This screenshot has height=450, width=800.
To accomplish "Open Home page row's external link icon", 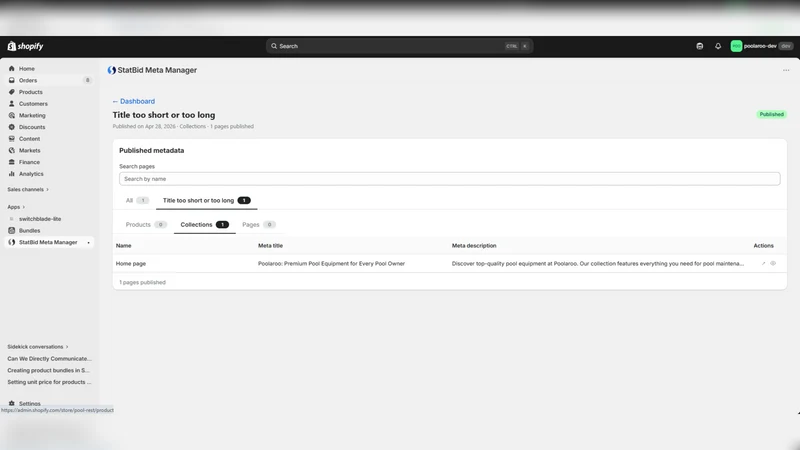I will [x=763, y=264].
